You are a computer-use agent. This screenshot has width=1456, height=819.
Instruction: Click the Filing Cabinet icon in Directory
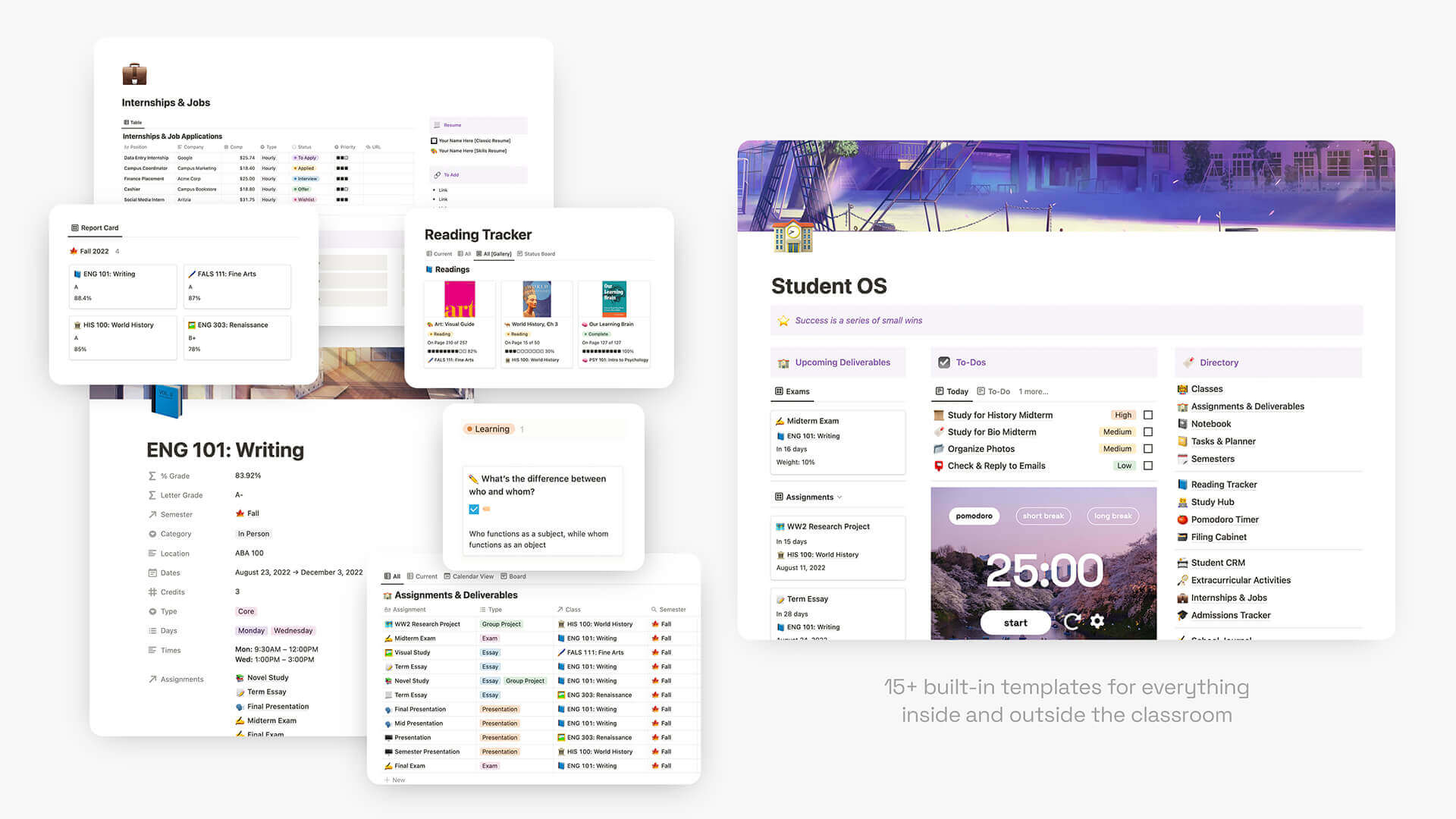1184,537
